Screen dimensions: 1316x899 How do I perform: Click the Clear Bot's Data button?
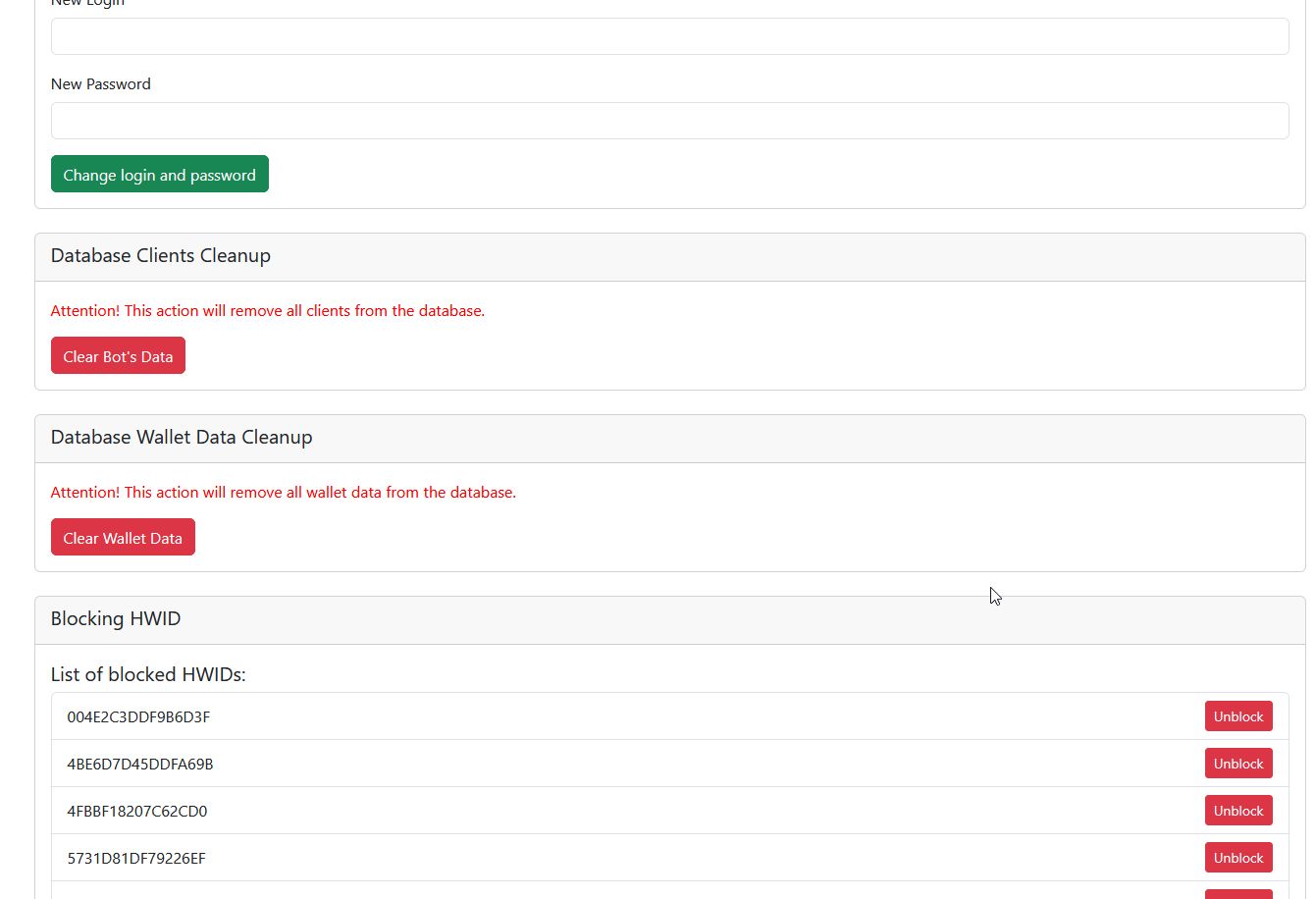118,356
